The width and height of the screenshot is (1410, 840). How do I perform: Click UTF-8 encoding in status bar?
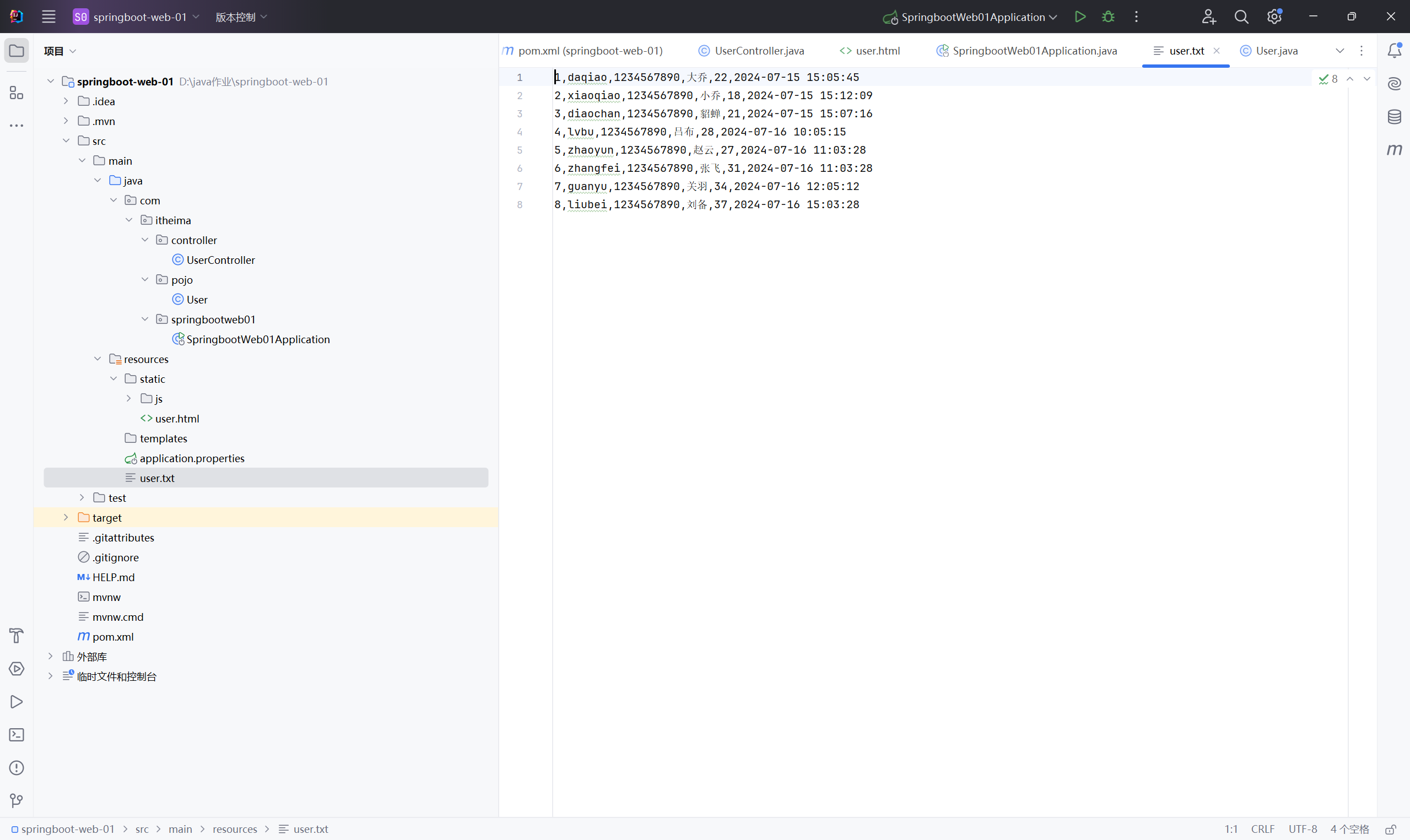[1303, 829]
